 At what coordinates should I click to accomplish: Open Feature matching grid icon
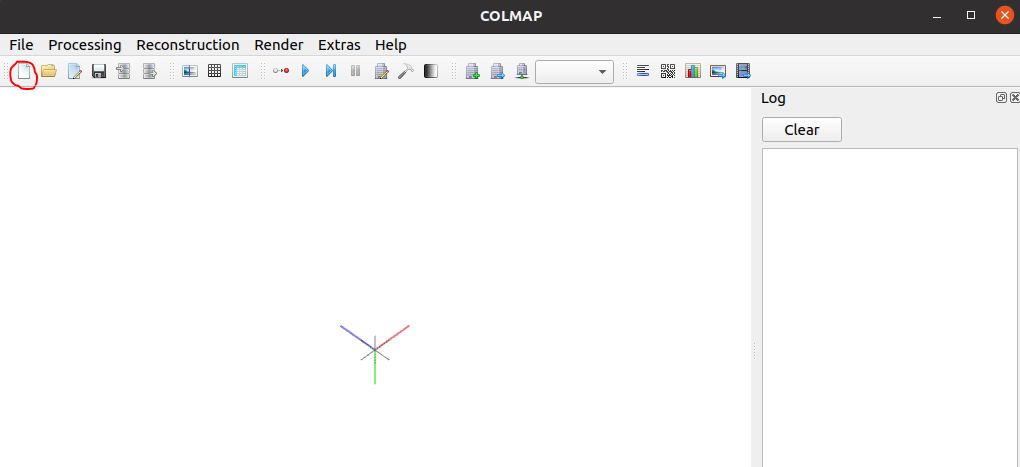click(x=214, y=72)
